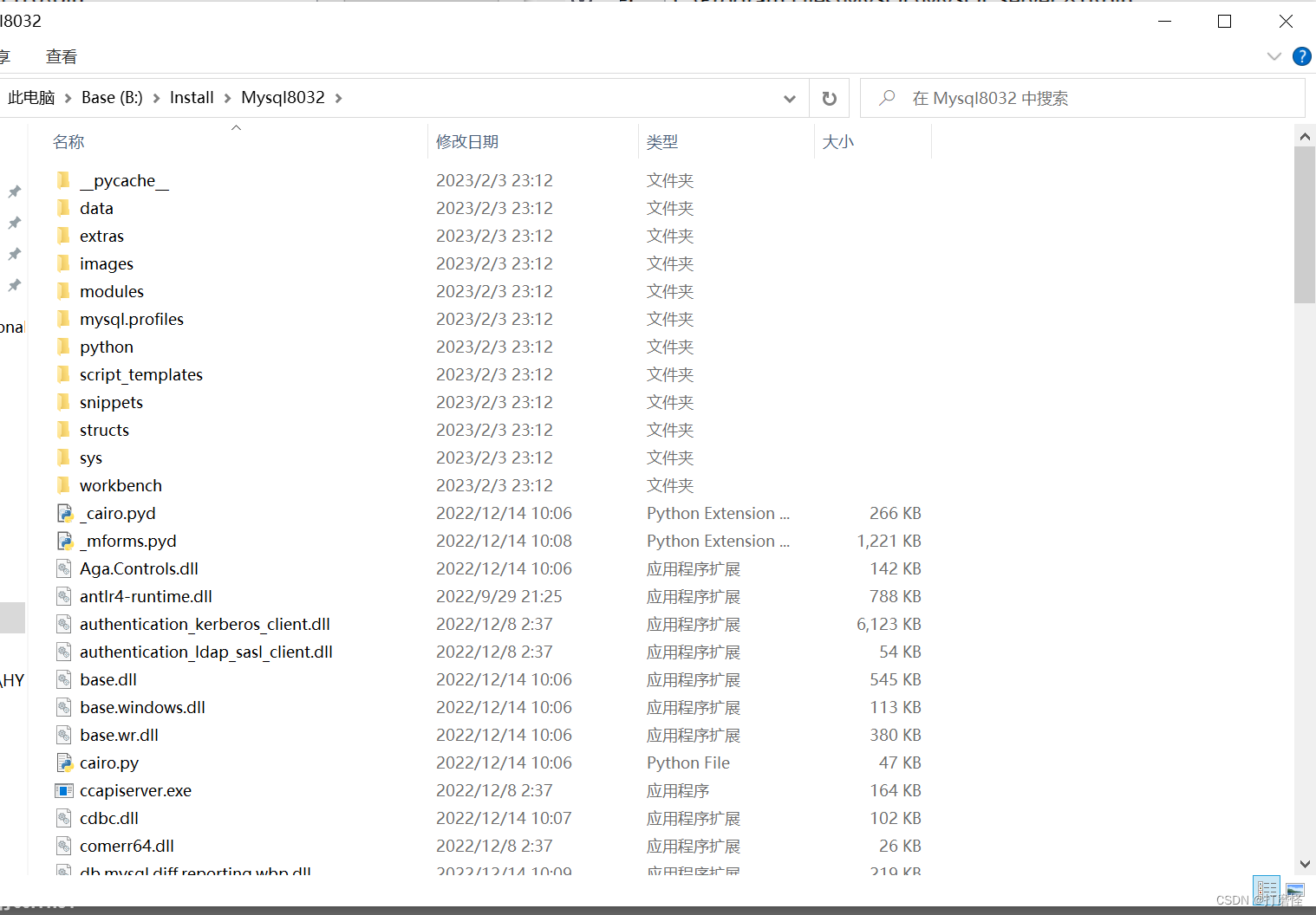Click the 2022/9/29 21:25 date value

pos(498,596)
